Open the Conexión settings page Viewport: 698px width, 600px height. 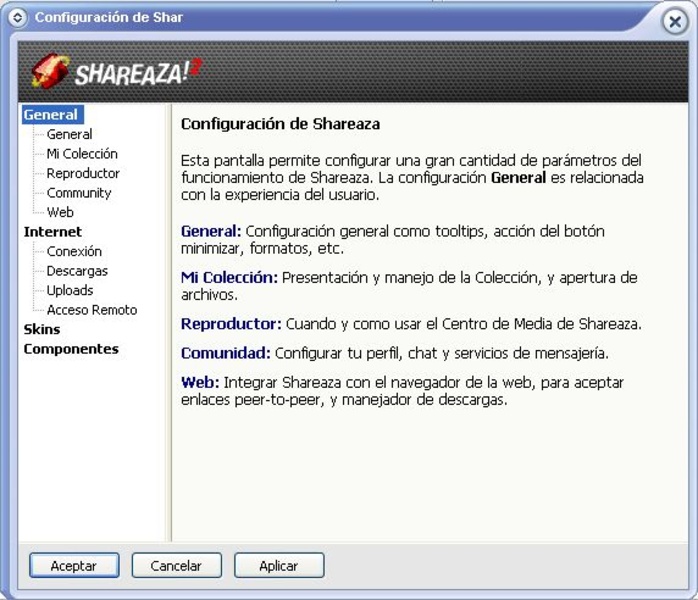click(74, 251)
